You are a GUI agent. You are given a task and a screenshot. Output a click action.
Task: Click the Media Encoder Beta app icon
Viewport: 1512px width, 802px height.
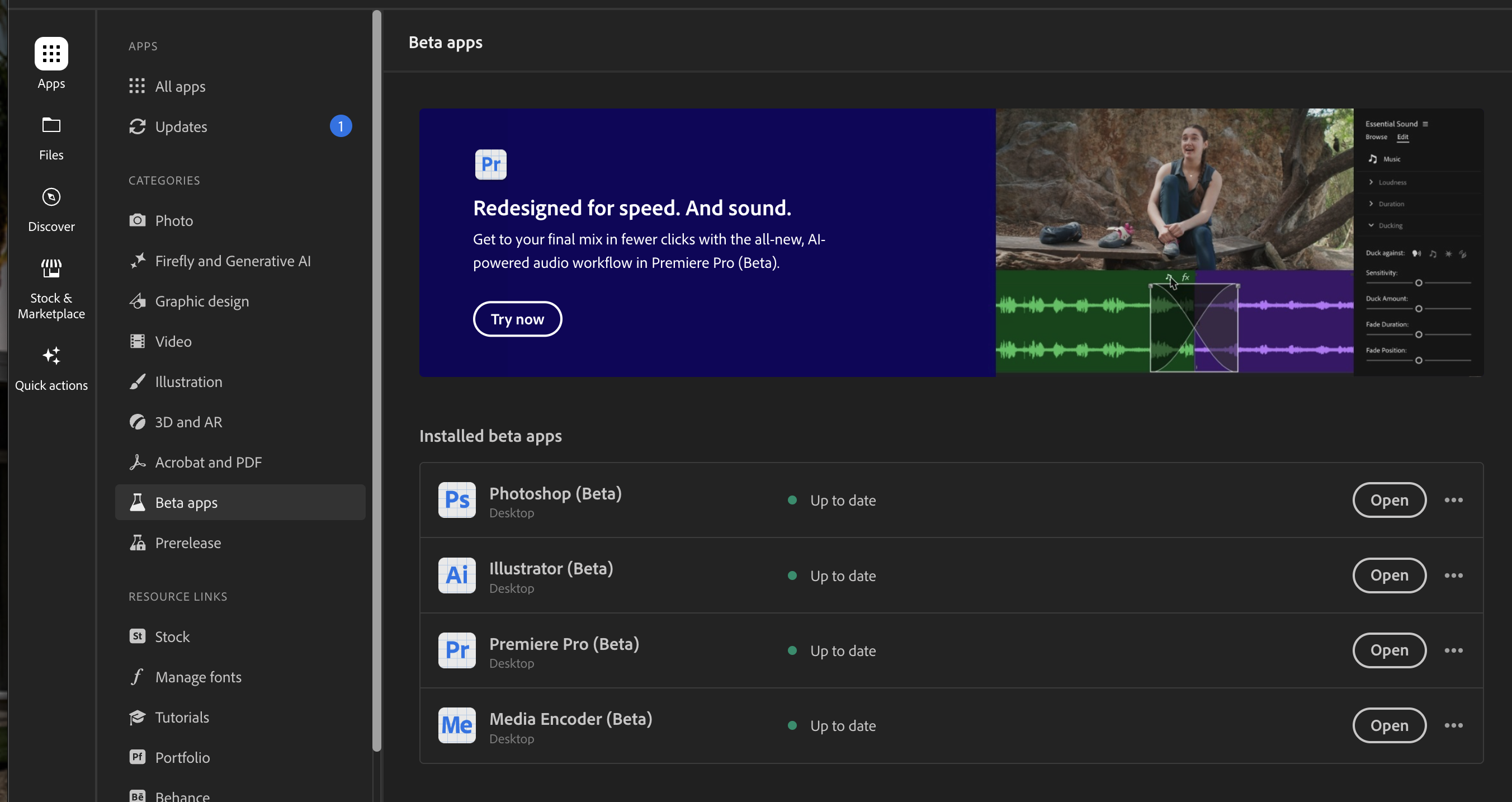(x=456, y=725)
